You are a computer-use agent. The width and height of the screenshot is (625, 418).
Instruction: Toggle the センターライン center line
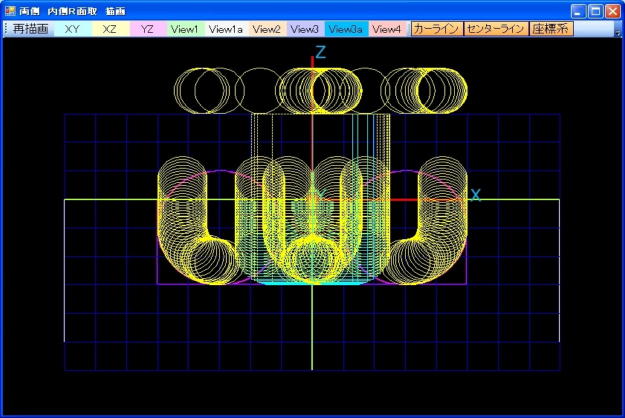(x=495, y=30)
